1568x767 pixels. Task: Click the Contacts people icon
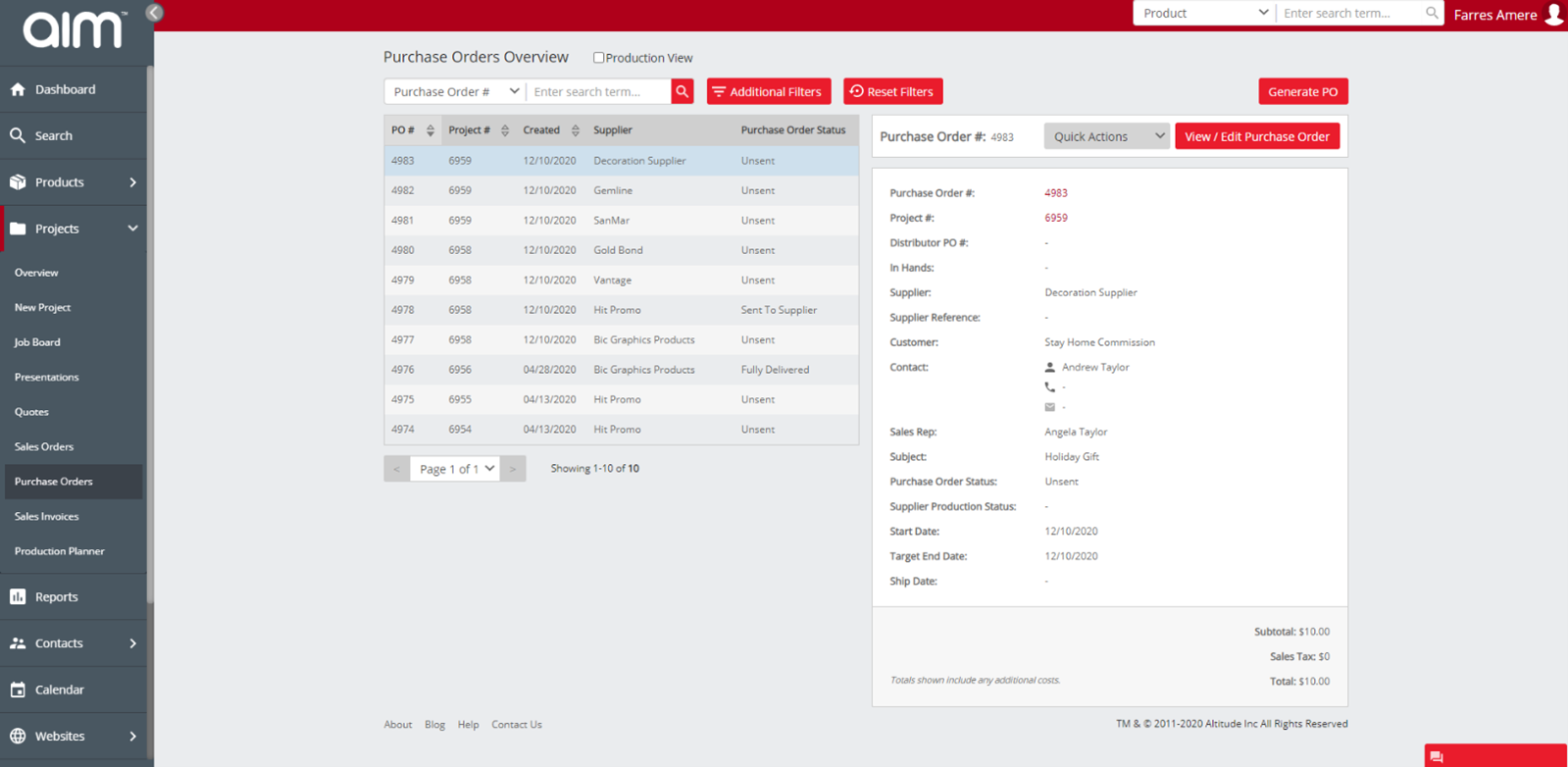pyautogui.click(x=18, y=643)
